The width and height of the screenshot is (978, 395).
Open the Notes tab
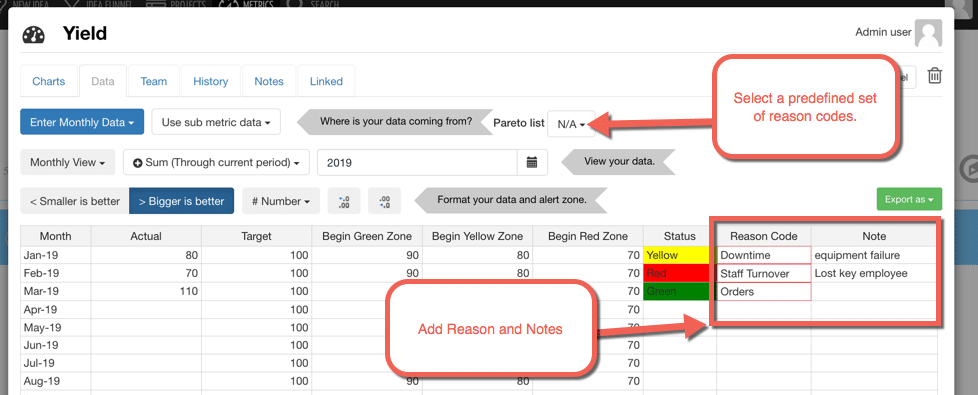tap(269, 81)
